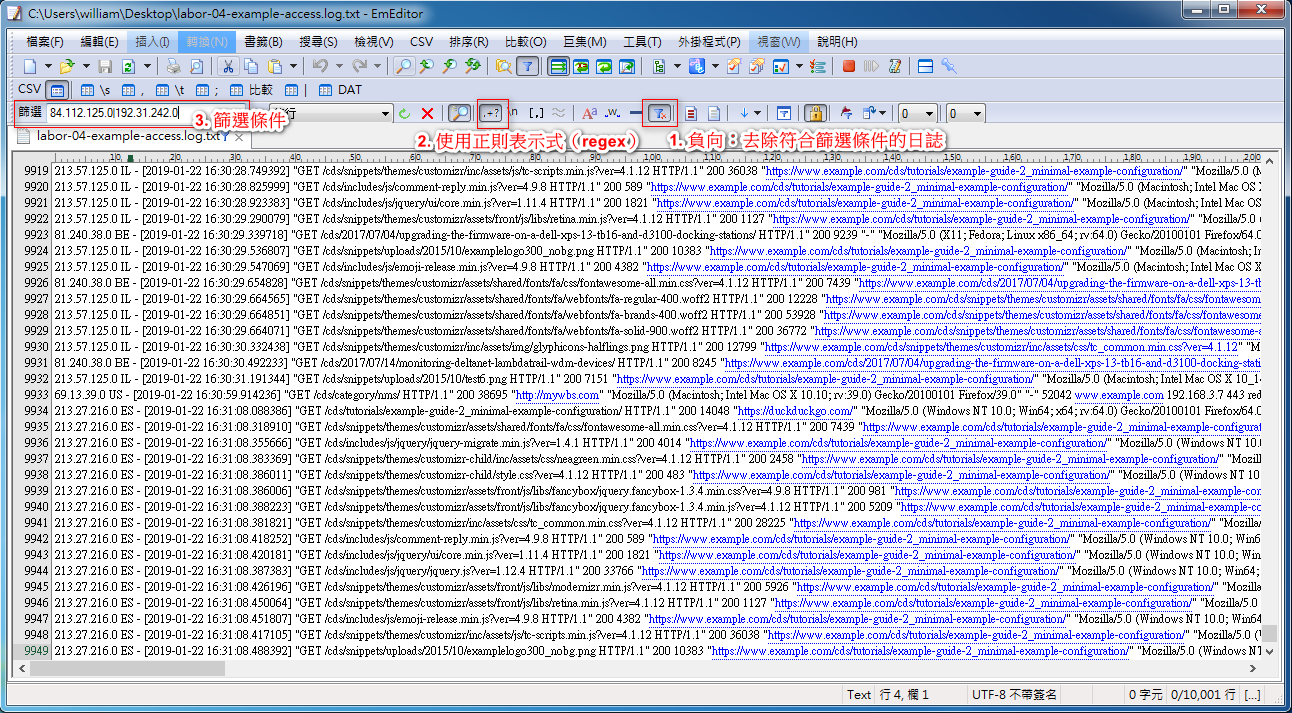Open the filter column combo box
The image size is (1292, 713).
click(x=330, y=114)
